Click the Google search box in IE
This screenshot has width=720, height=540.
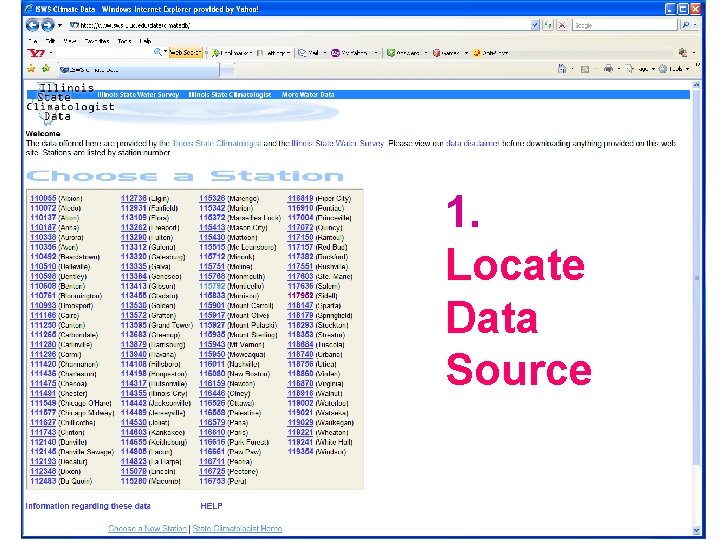pyautogui.click(x=624, y=25)
